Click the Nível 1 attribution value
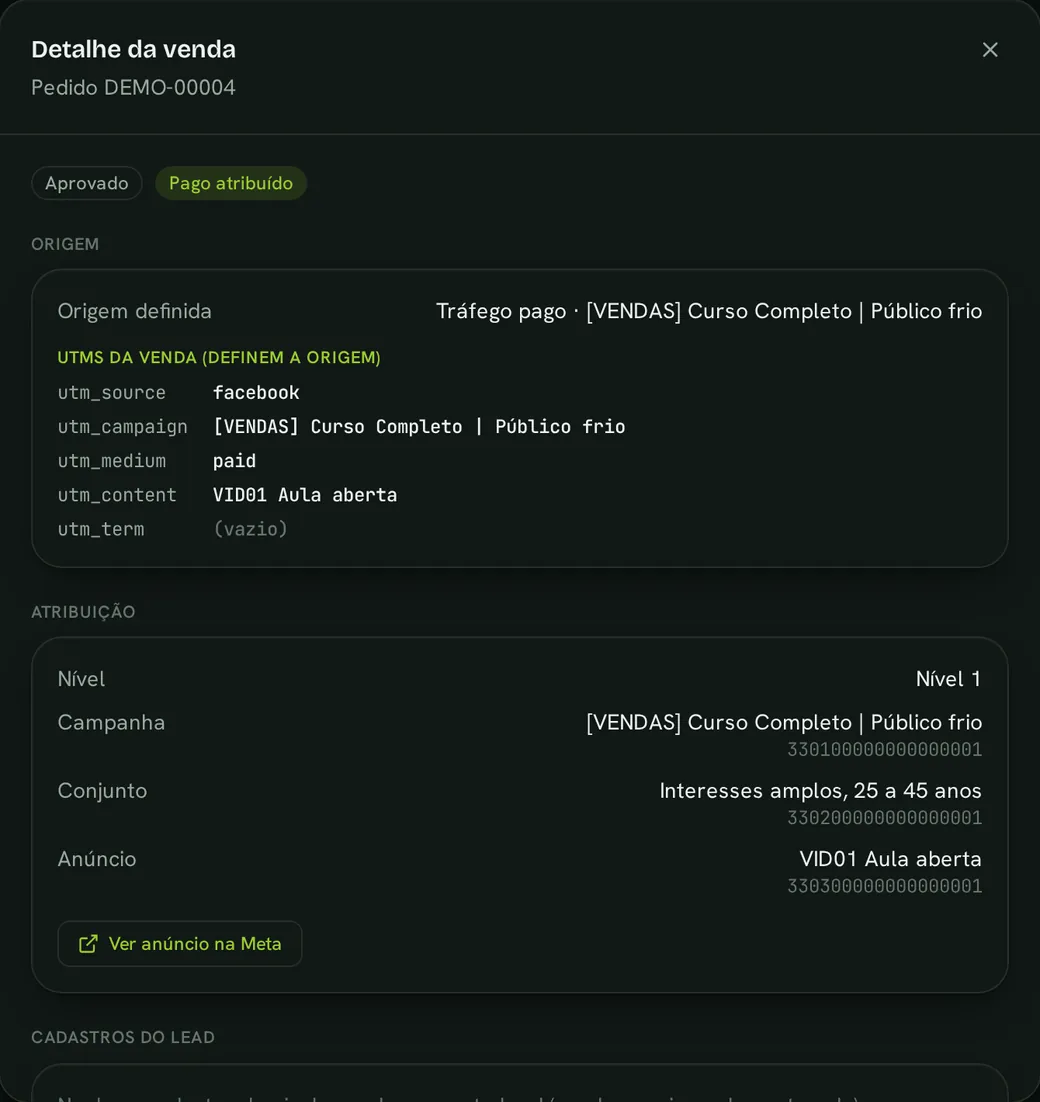1040x1102 pixels. pyautogui.click(x=948, y=679)
